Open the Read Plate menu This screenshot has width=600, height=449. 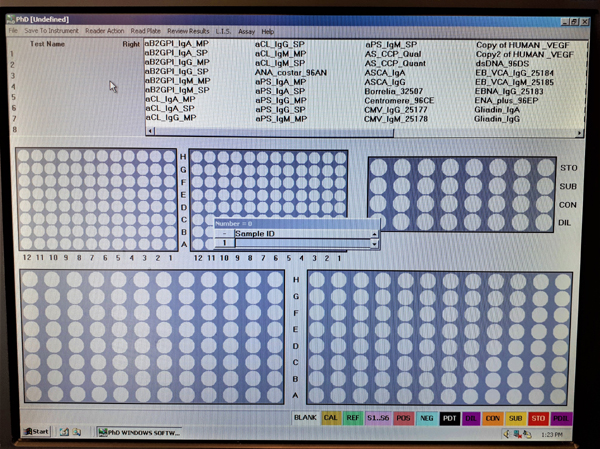click(x=146, y=31)
